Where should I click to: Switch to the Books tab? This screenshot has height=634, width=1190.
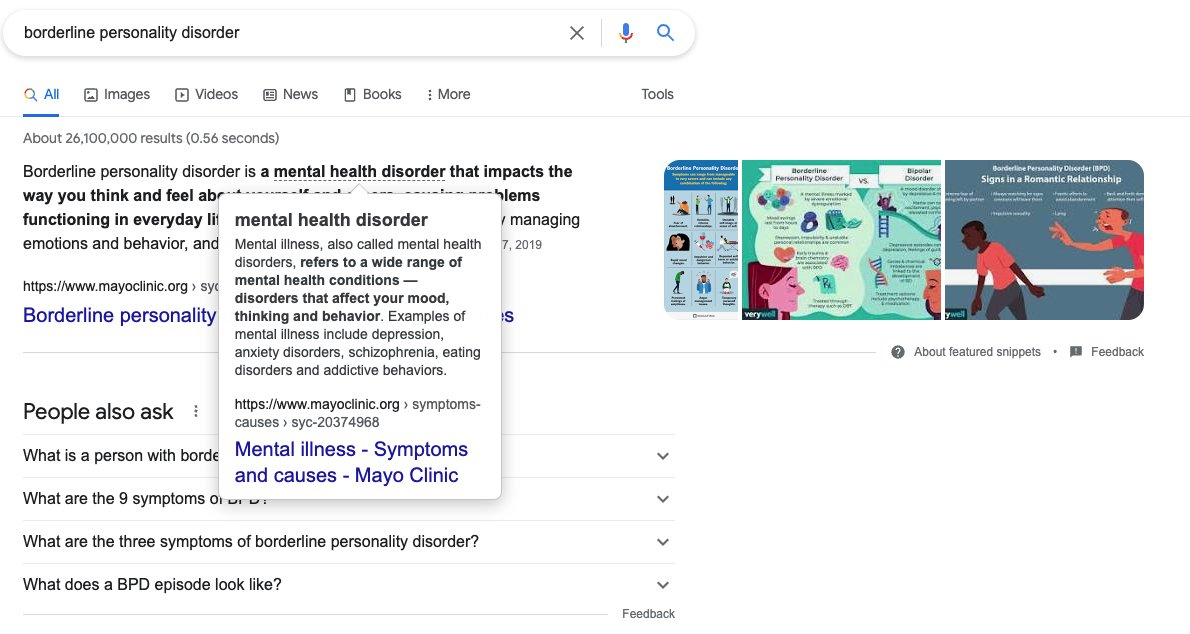click(372, 93)
